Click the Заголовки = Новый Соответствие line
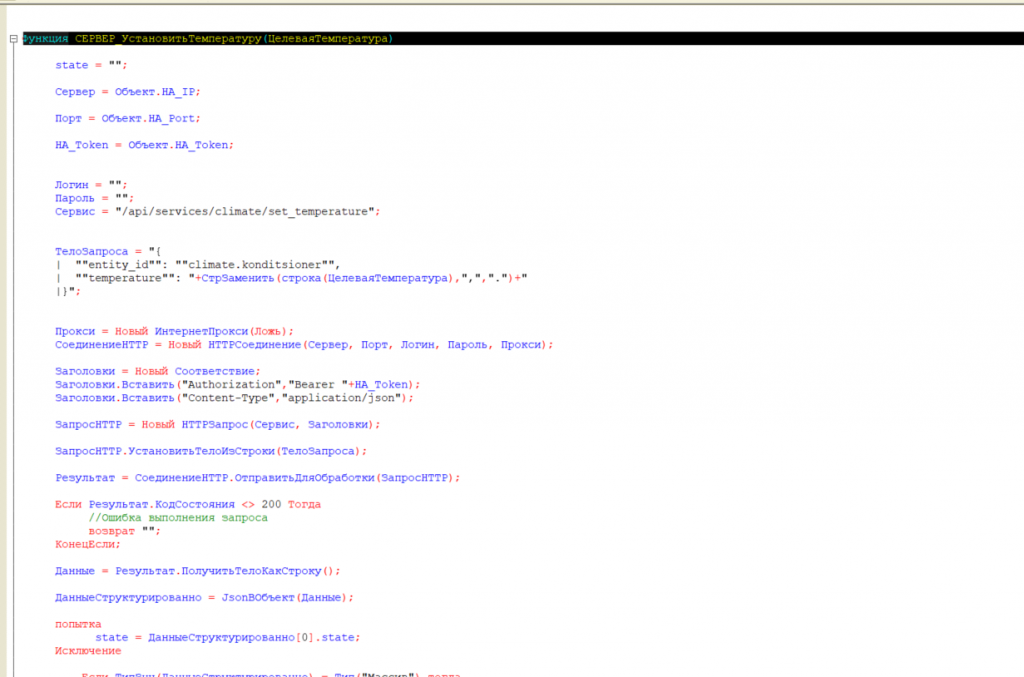 tap(157, 371)
